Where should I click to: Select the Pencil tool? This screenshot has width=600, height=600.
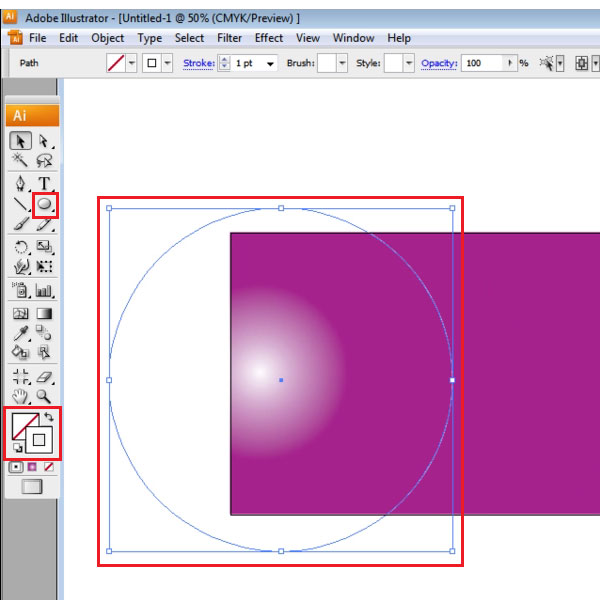(44, 225)
